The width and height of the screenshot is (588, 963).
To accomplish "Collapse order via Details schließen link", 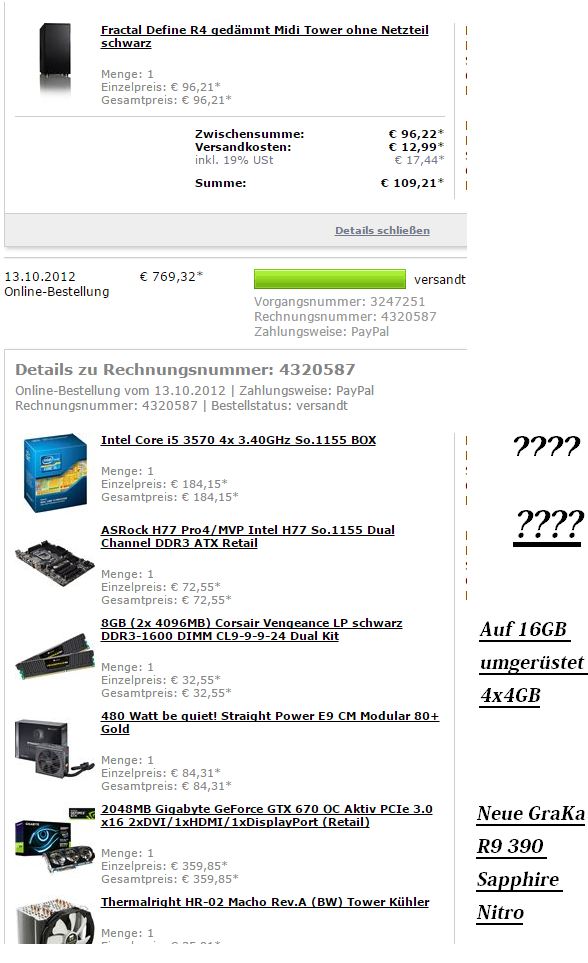I will click(382, 230).
